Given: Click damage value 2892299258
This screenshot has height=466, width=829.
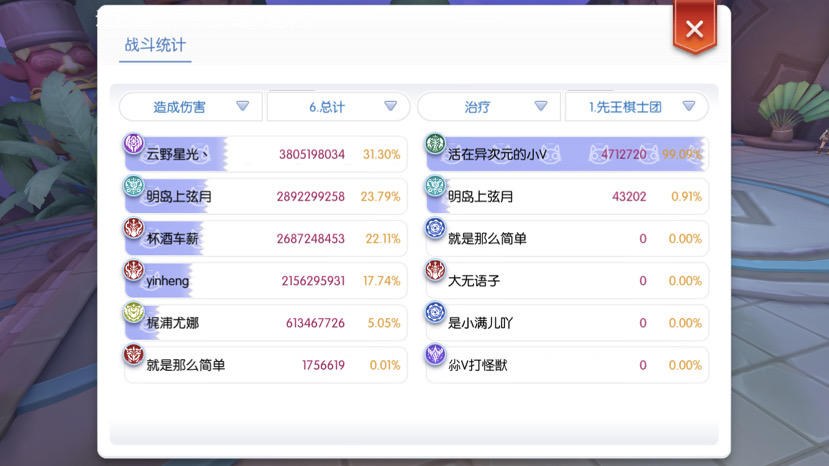Looking at the screenshot, I should click(x=310, y=197).
